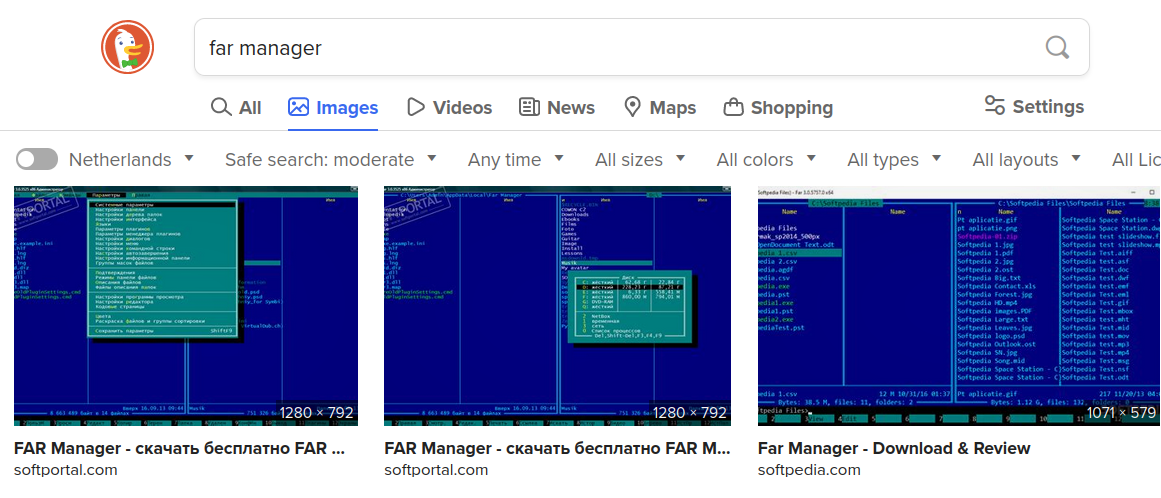Expand the Netherlands region dropdown

tap(131, 159)
